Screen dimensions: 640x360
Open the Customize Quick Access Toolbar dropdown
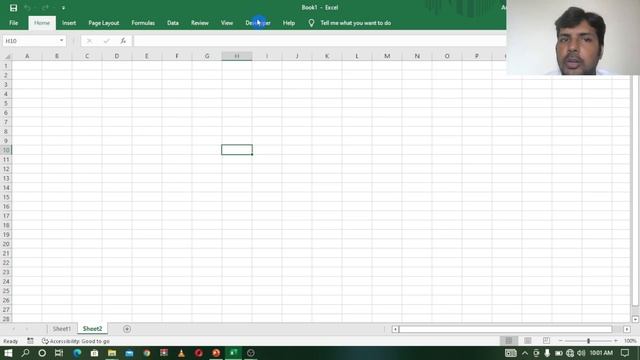(63, 8)
